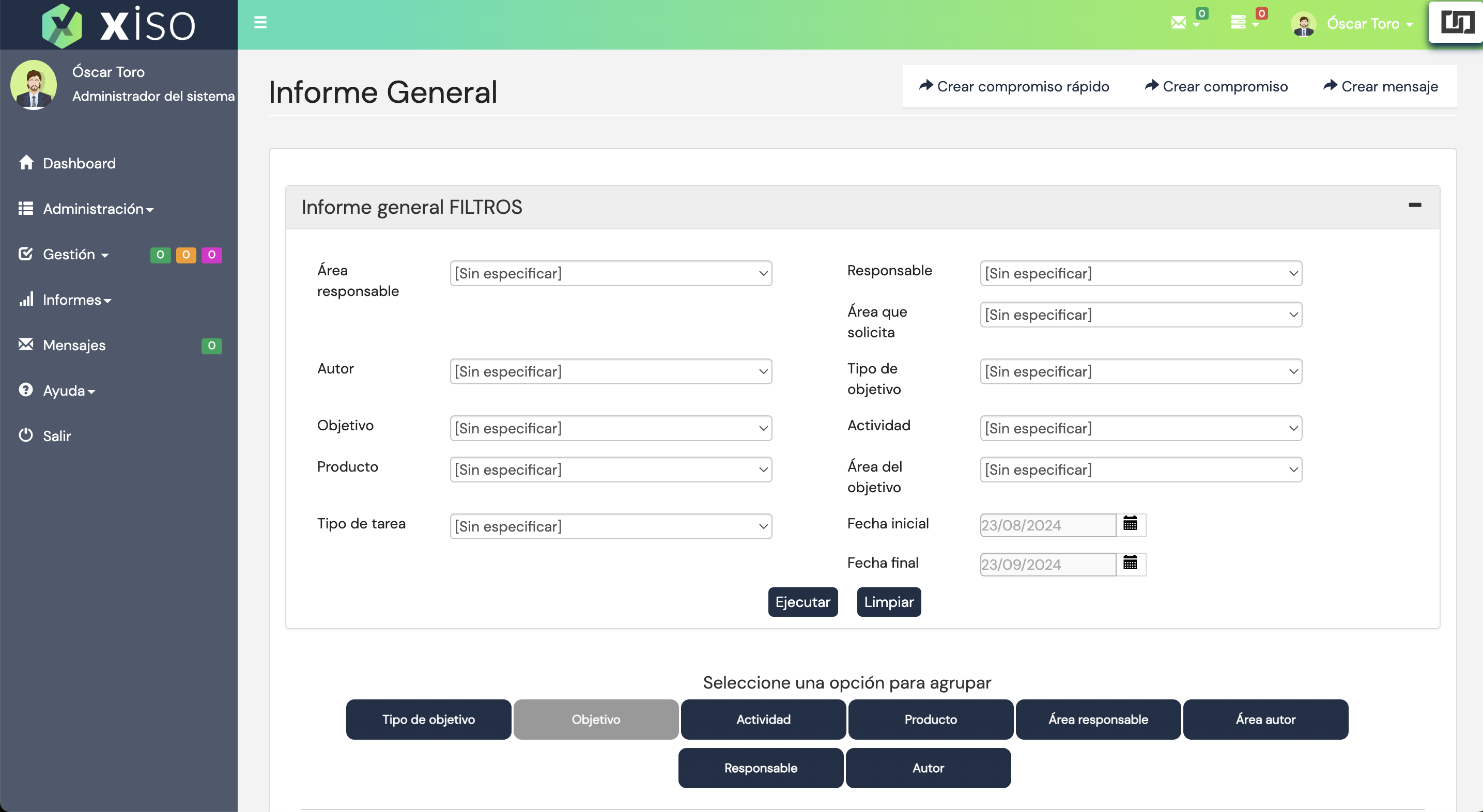Click the Dashboard home icon in sidebar
The width and height of the screenshot is (1483, 812).
point(26,163)
